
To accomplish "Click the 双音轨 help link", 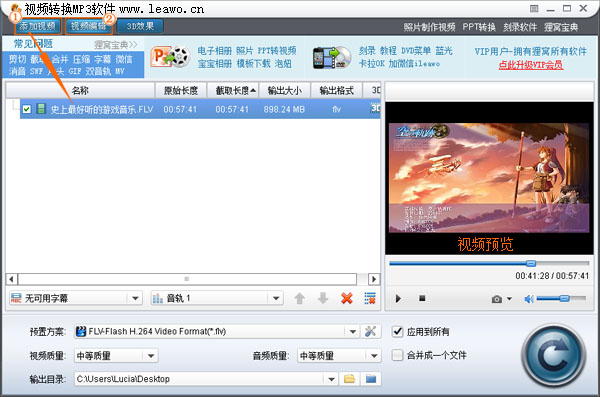I will click(98, 71).
